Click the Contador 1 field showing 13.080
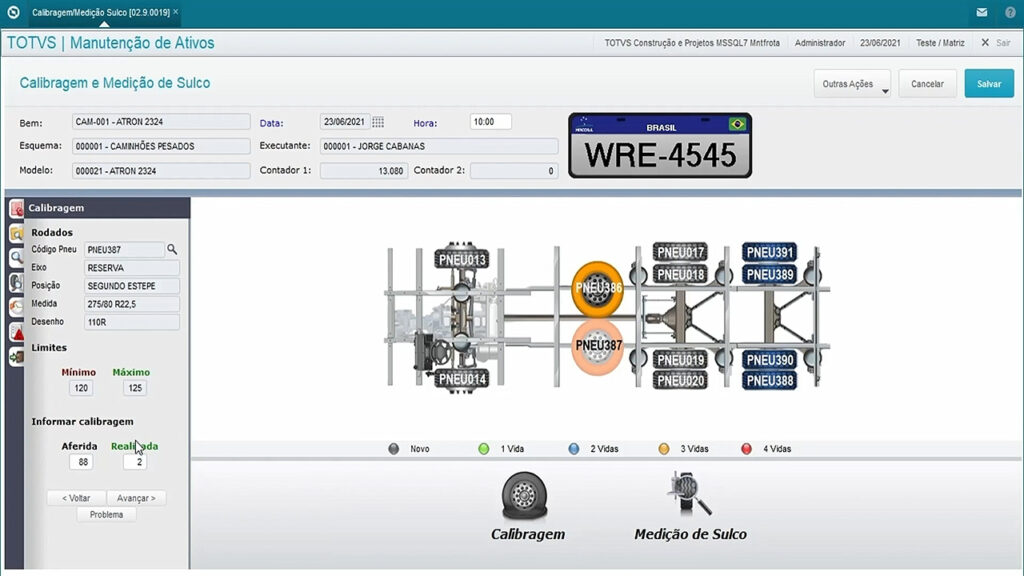The width and height of the screenshot is (1024, 576). (x=364, y=170)
